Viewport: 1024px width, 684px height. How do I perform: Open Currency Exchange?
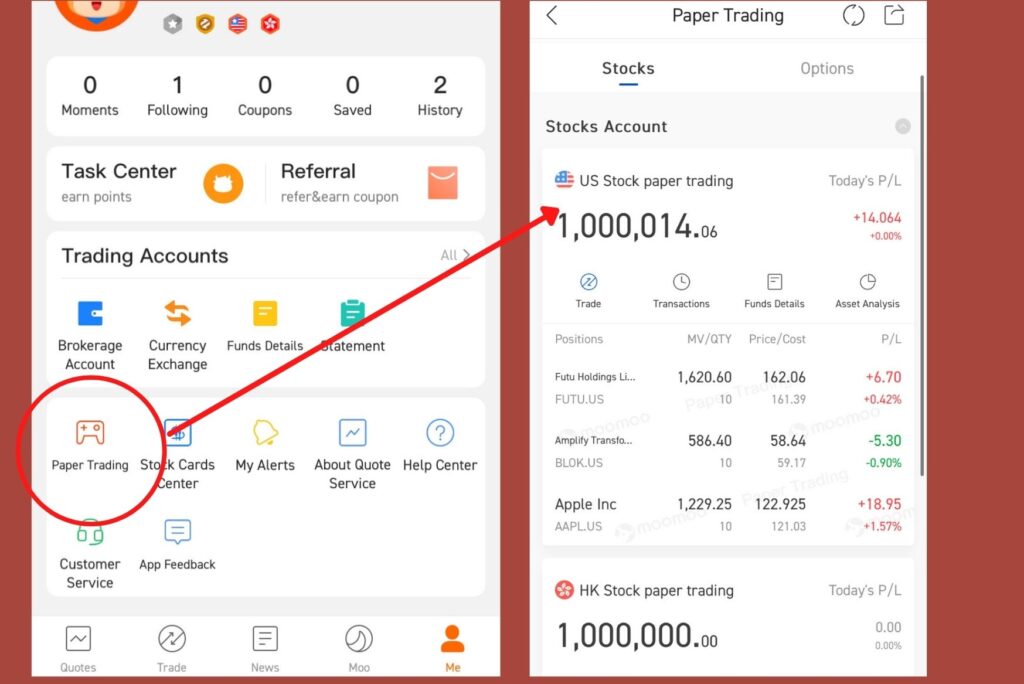pos(178,336)
